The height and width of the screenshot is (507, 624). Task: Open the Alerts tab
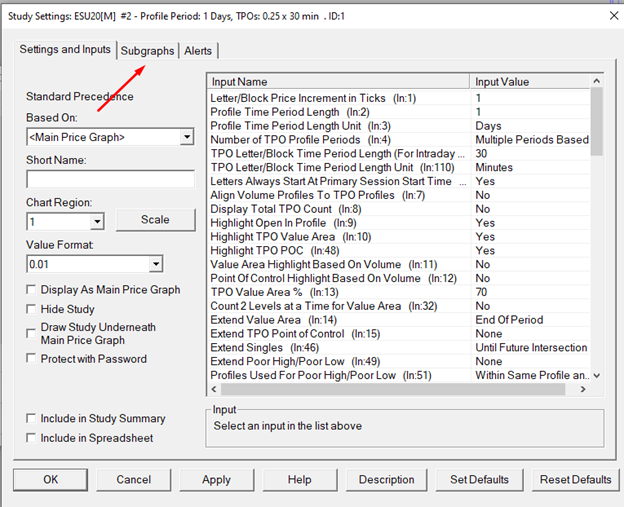coord(197,51)
